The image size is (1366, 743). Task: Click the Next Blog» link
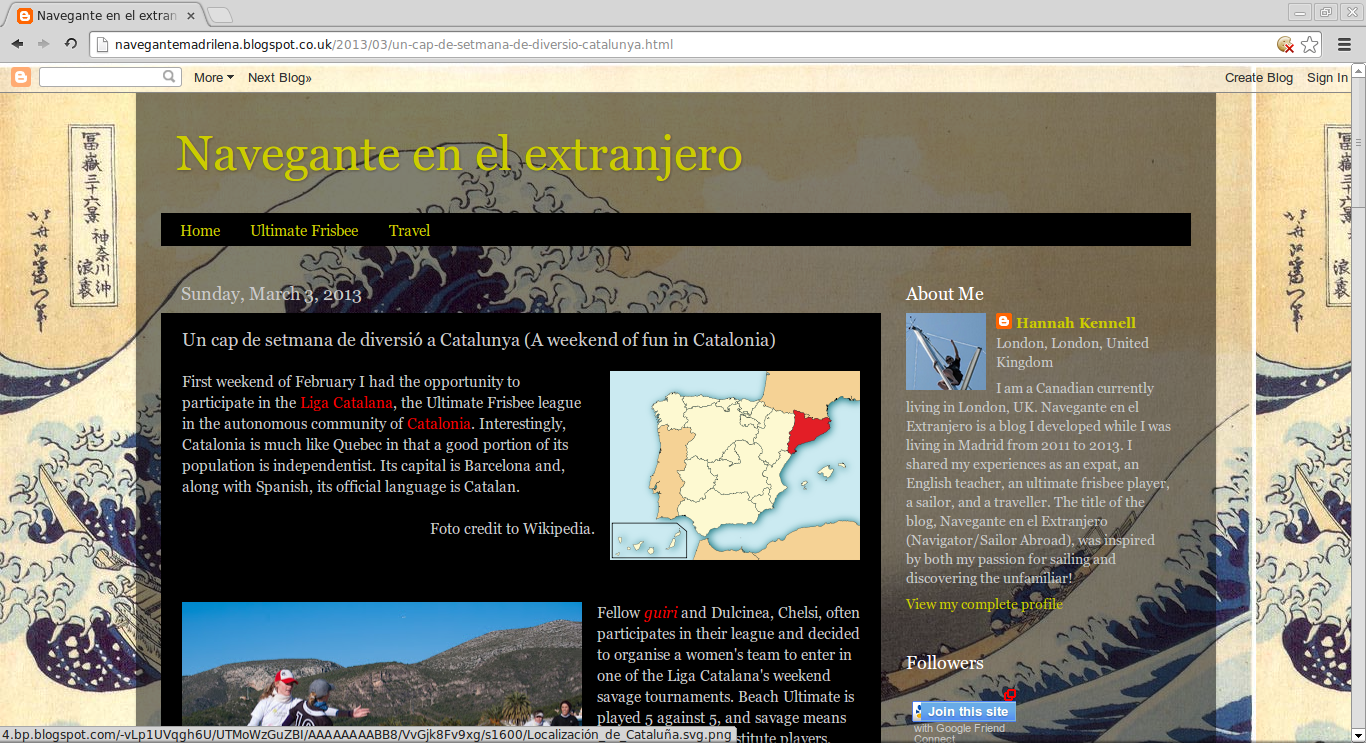tap(280, 77)
